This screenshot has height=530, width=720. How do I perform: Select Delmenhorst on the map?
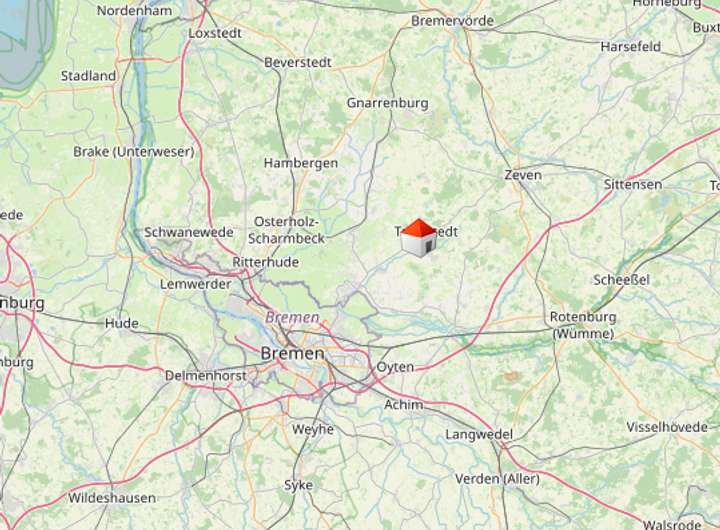[x=206, y=376]
